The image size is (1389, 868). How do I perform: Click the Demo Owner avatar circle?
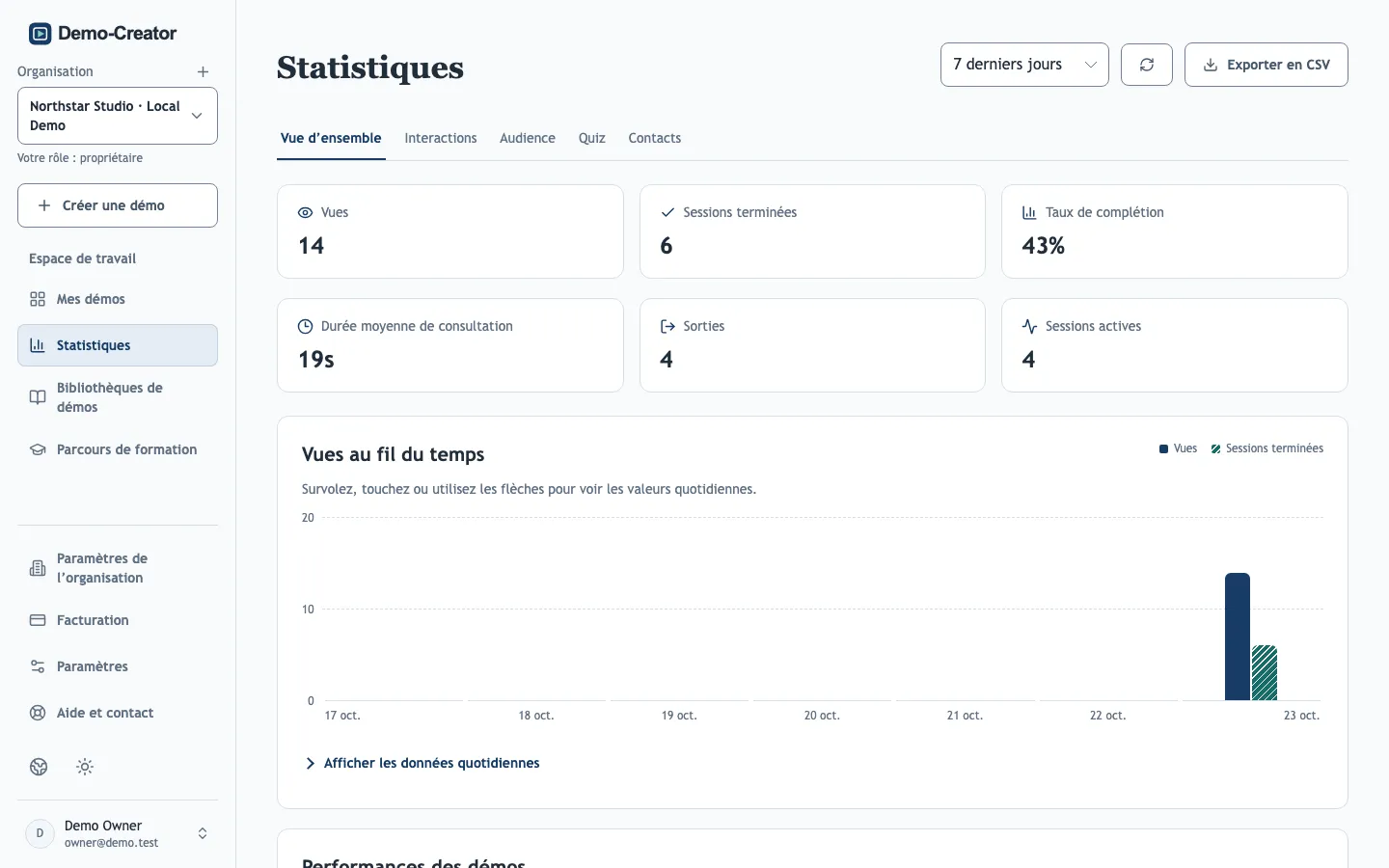[40, 833]
